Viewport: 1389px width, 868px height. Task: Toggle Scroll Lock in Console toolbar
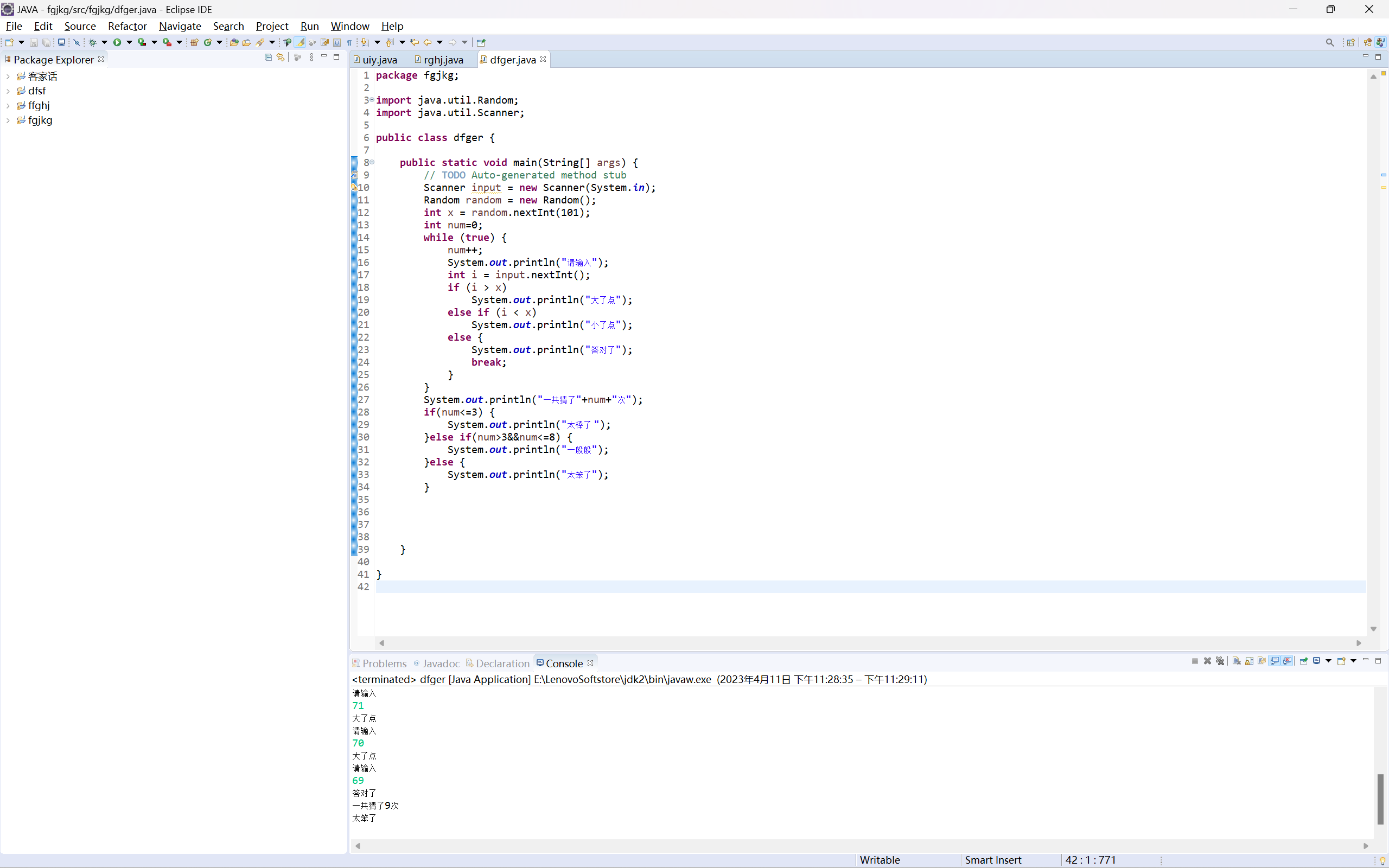[1249, 661]
